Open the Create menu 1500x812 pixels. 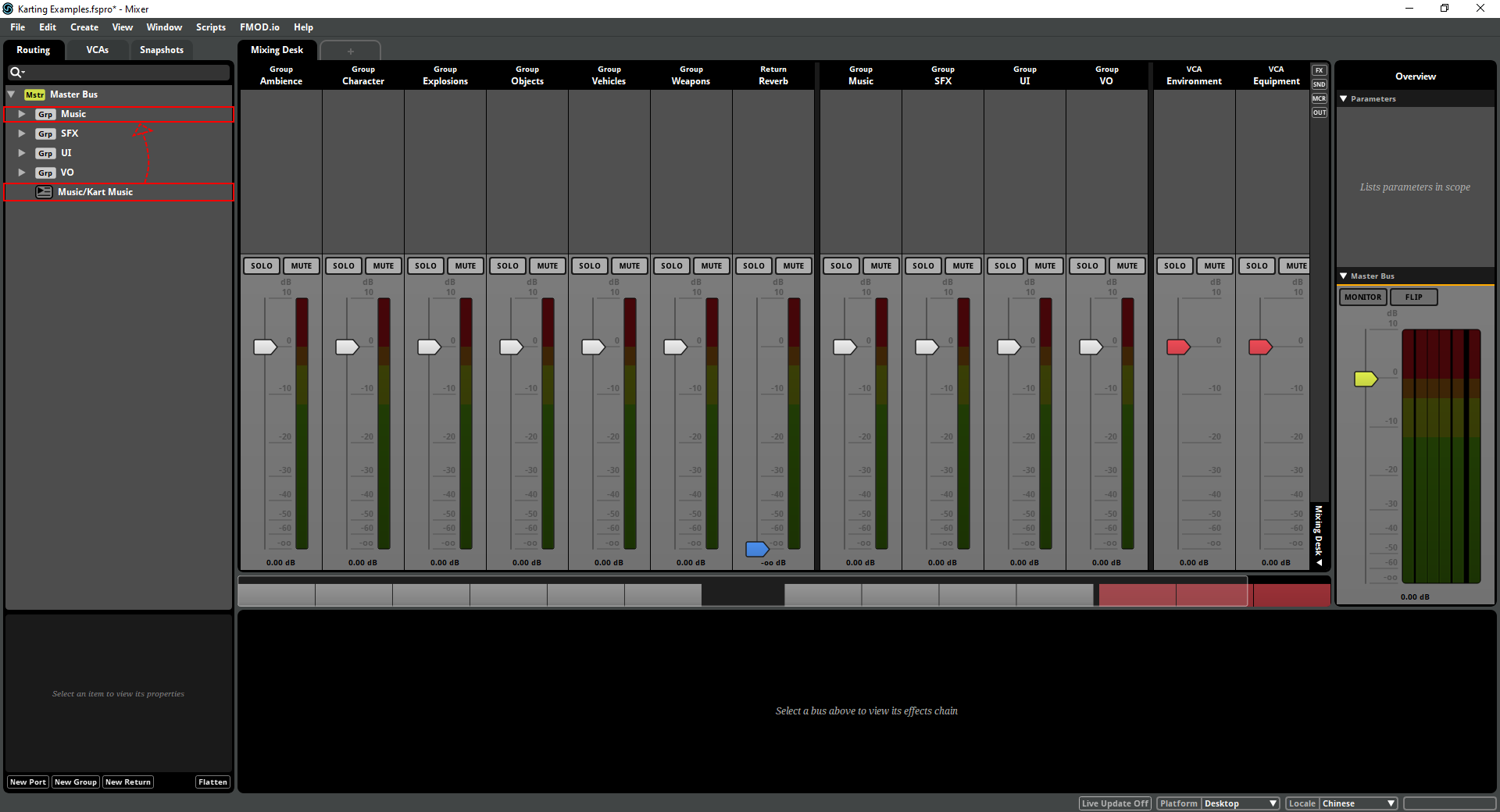(x=84, y=27)
